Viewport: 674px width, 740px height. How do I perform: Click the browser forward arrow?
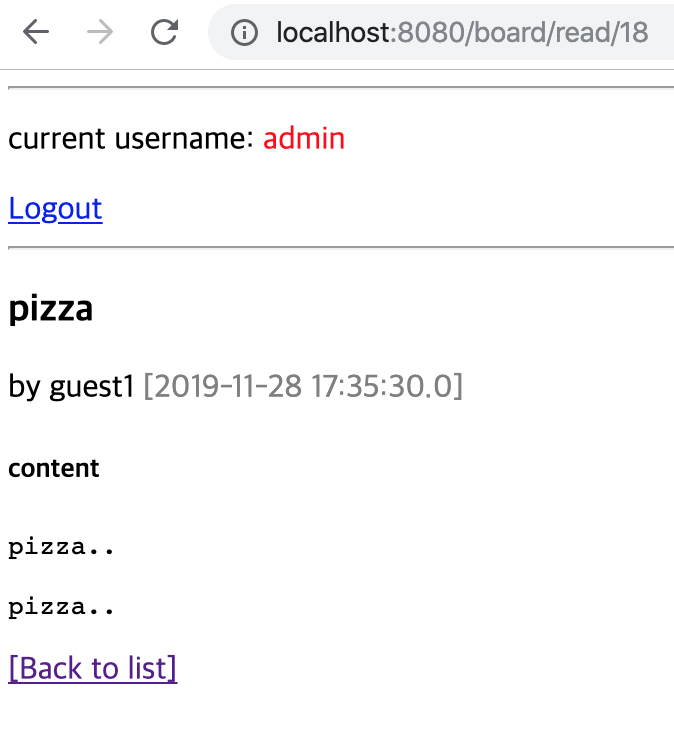point(100,33)
